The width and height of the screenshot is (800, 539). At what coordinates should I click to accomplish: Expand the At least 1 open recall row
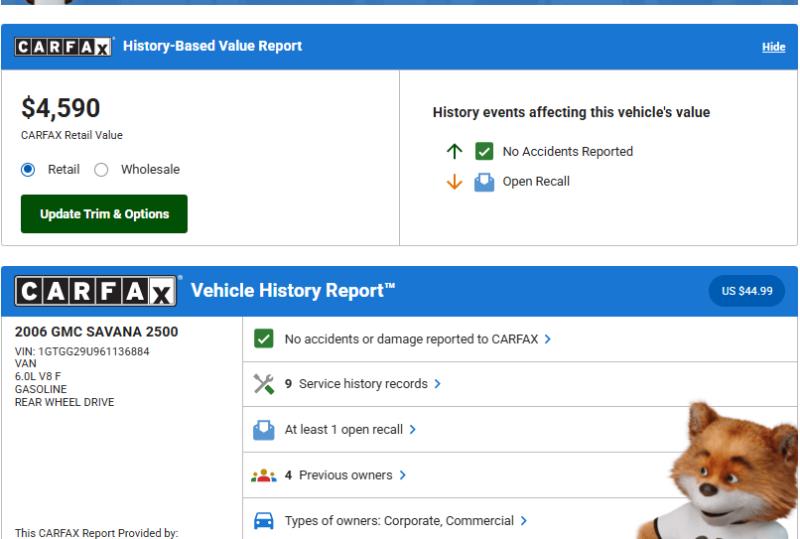tap(350, 430)
